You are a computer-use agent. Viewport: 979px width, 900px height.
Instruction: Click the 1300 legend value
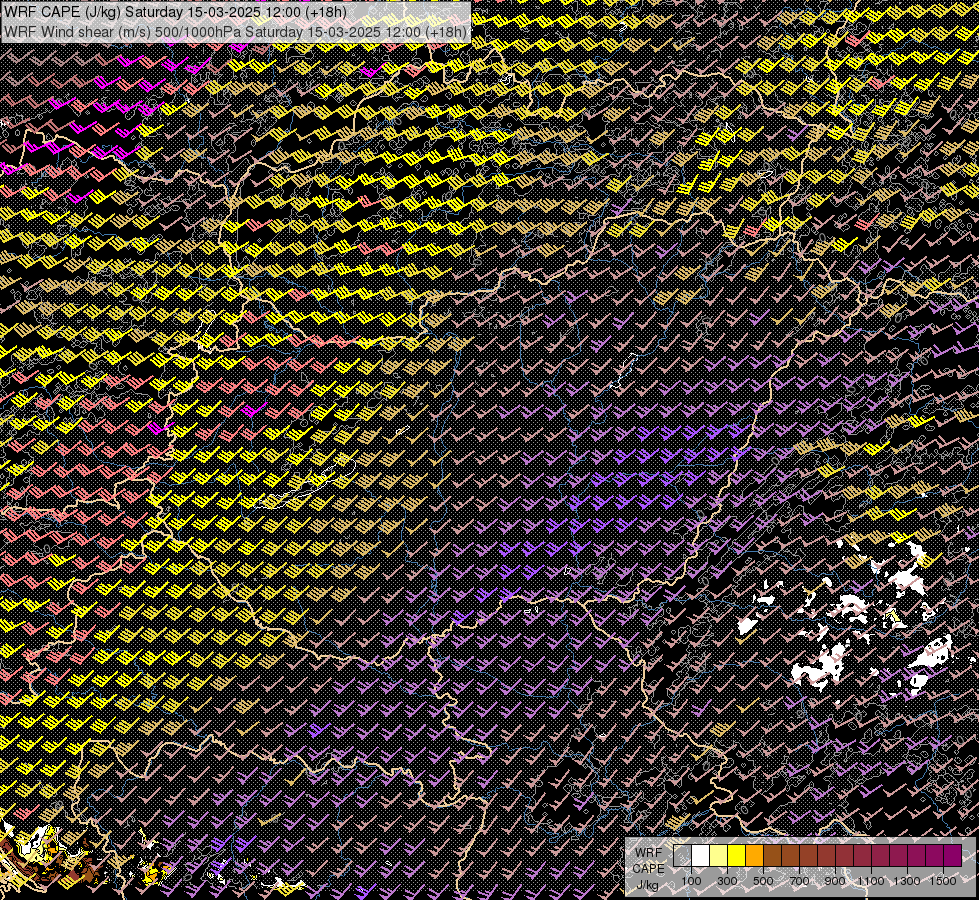click(x=907, y=881)
